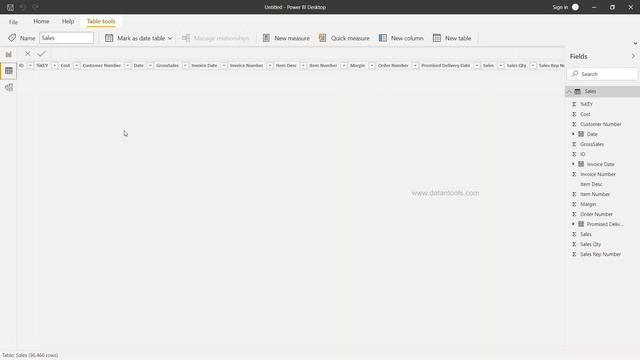Image resolution: width=640 pixels, height=360 pixels.
Task: Open the GrossSales column filter dropdown
Action: tap(185, 66)
